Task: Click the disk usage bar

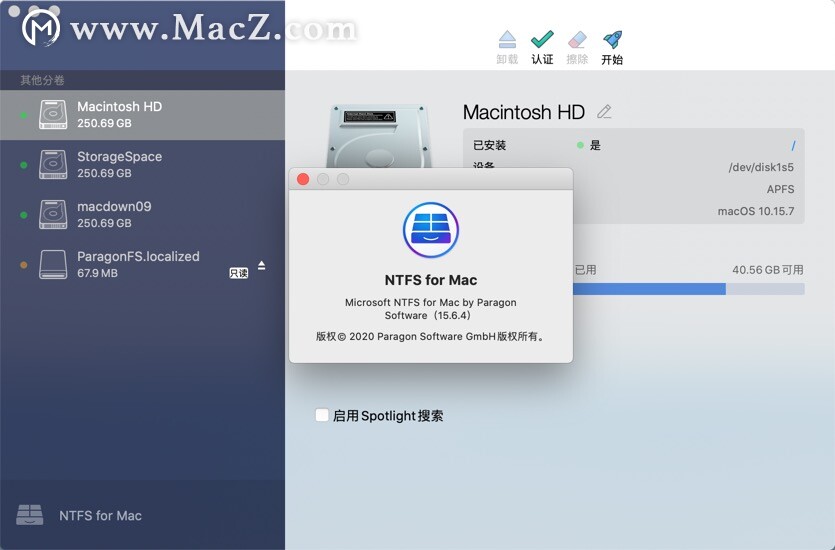Action: click(689, 289)
